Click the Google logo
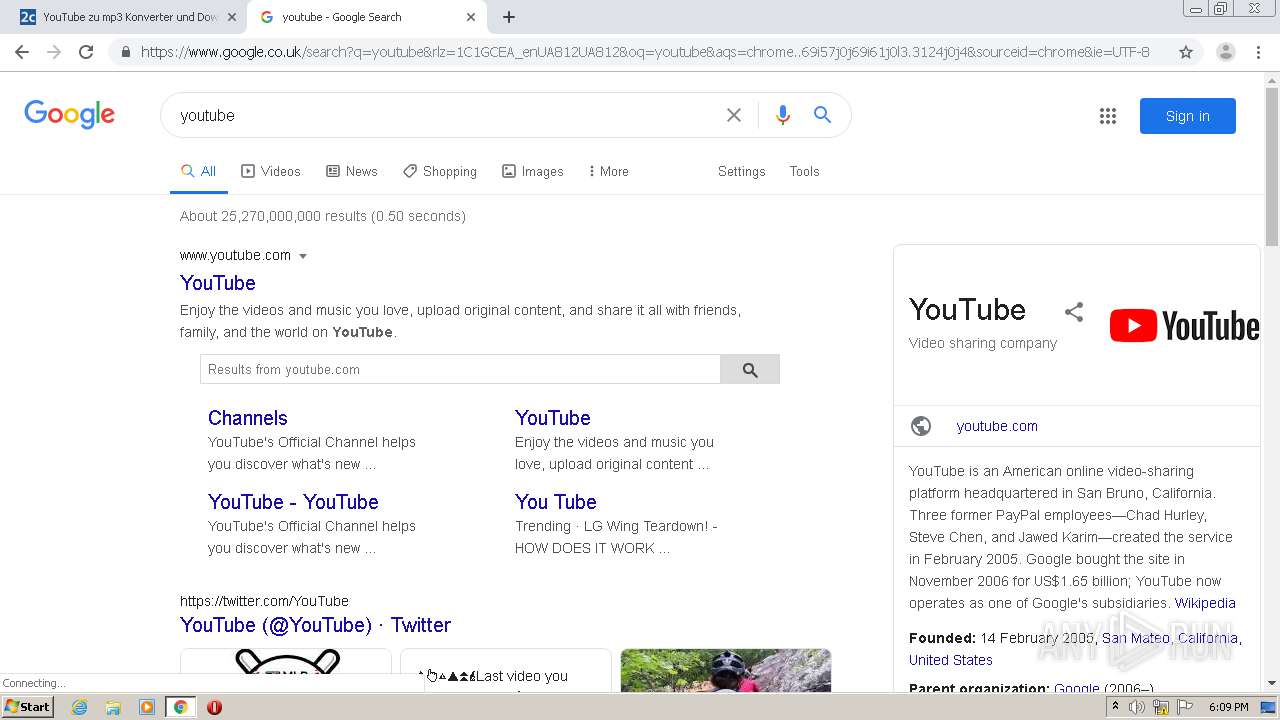1280x720 pixels. click(70, 114)
